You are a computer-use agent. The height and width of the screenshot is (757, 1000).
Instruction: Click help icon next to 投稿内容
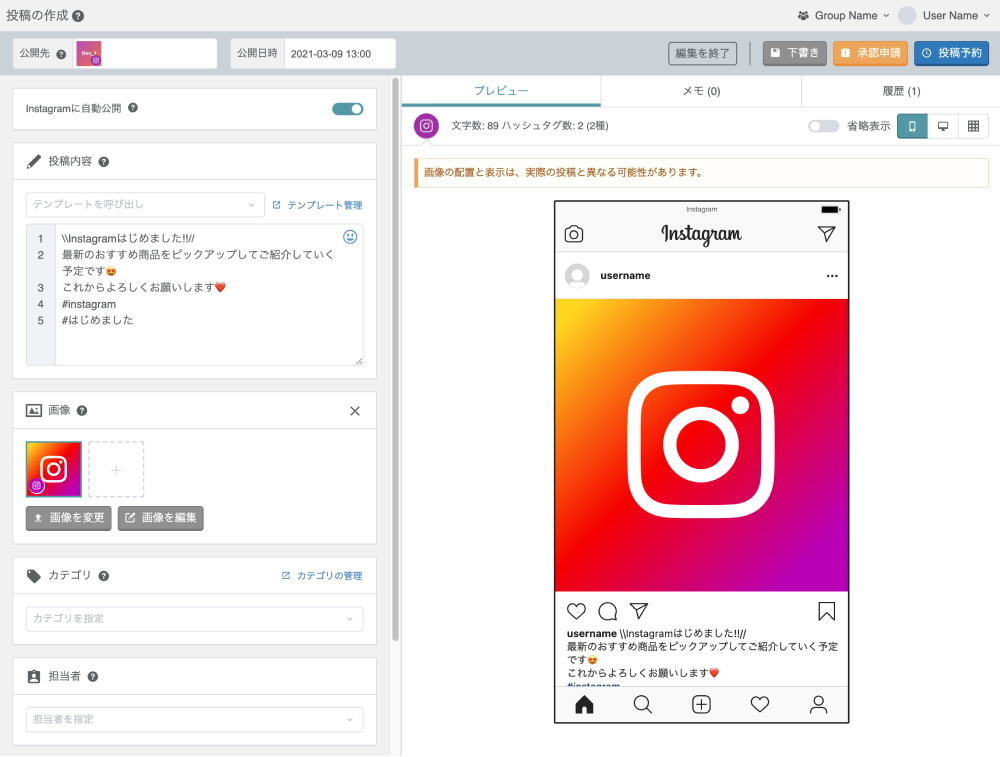point(104,162)
